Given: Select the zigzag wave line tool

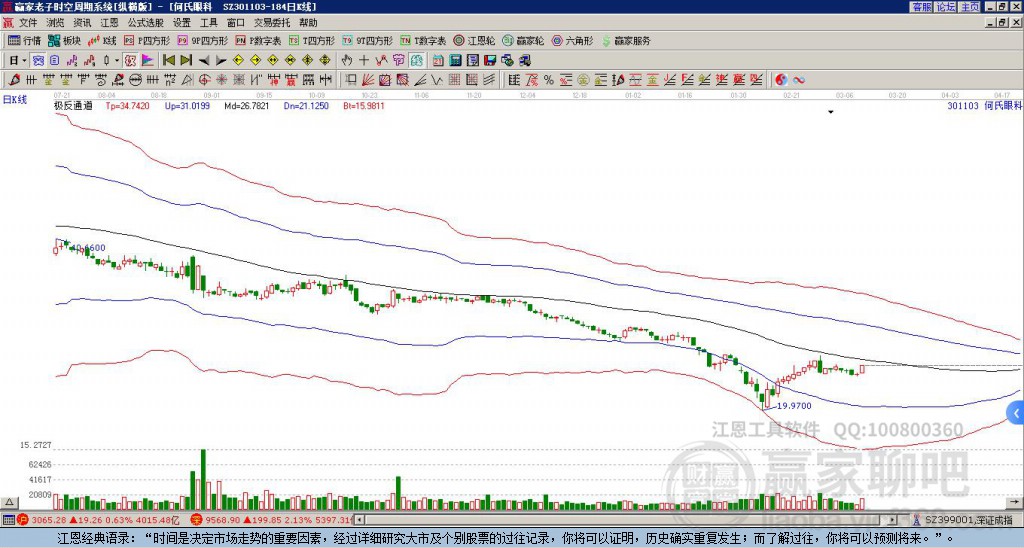Looking at the screenshot, I should click(x=436, y=80).
